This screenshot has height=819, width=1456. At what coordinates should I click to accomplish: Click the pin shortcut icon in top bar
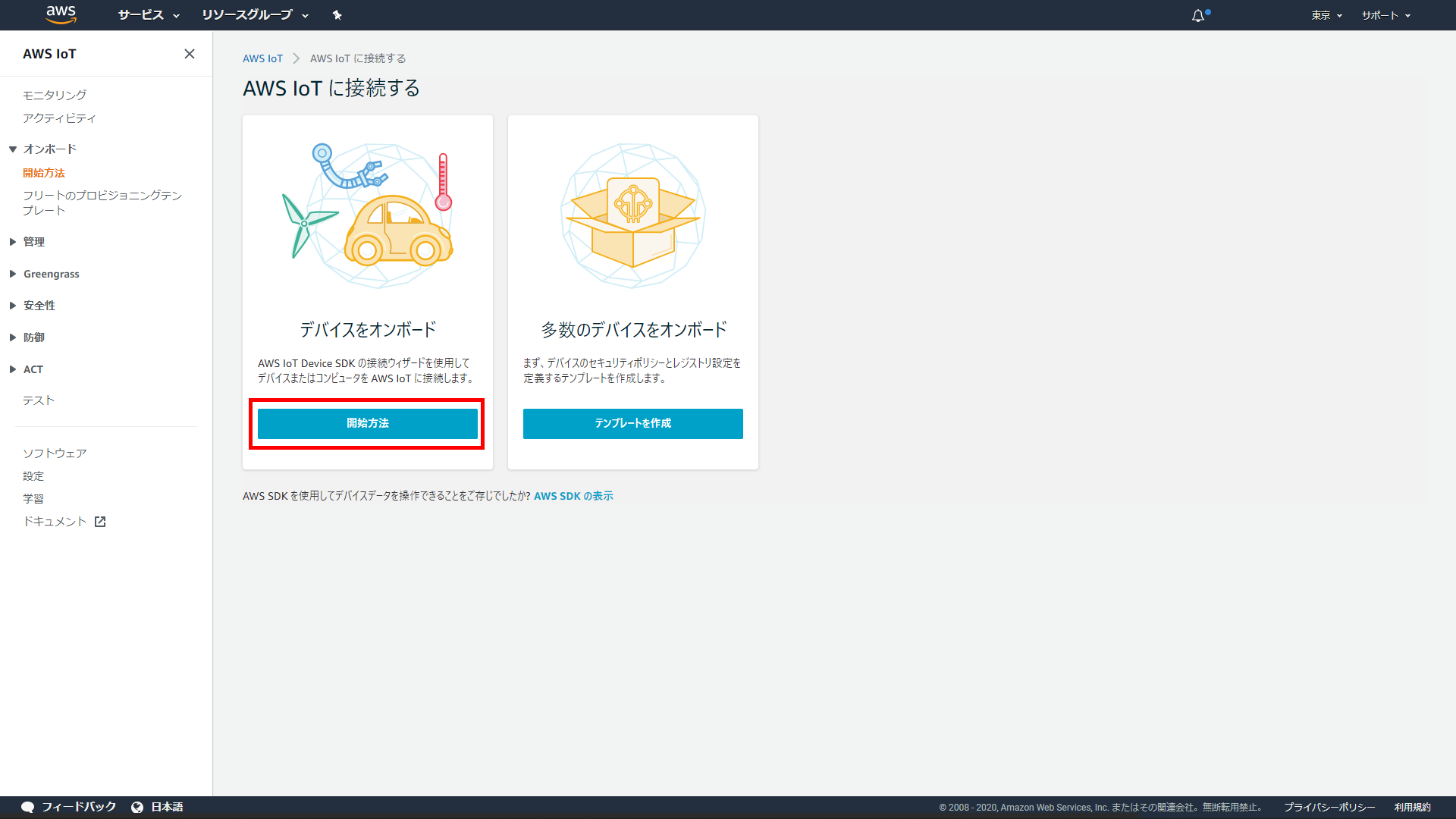coord(337,15)
